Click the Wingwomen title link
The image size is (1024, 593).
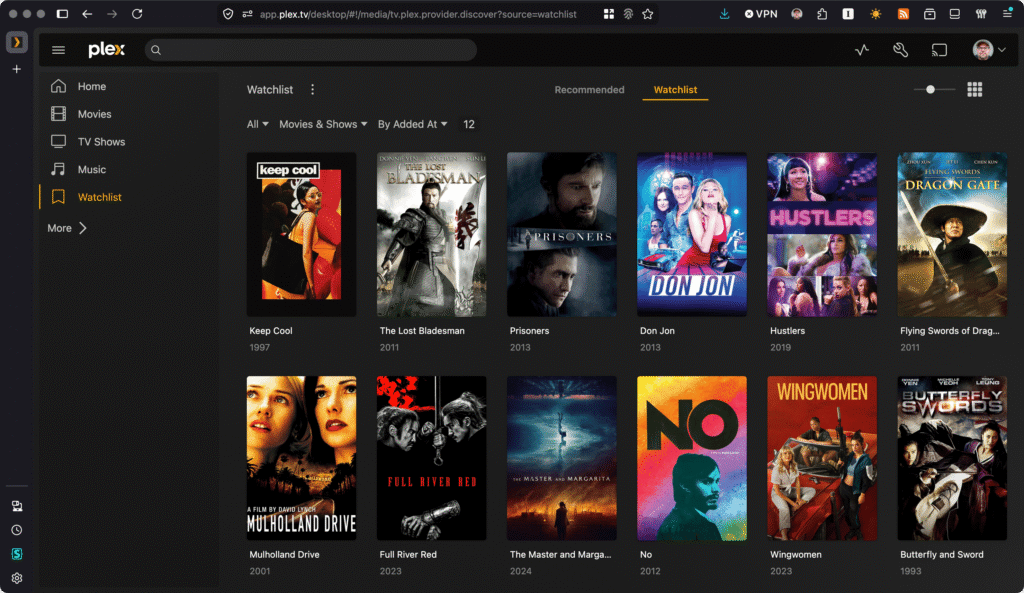point(795,554)
